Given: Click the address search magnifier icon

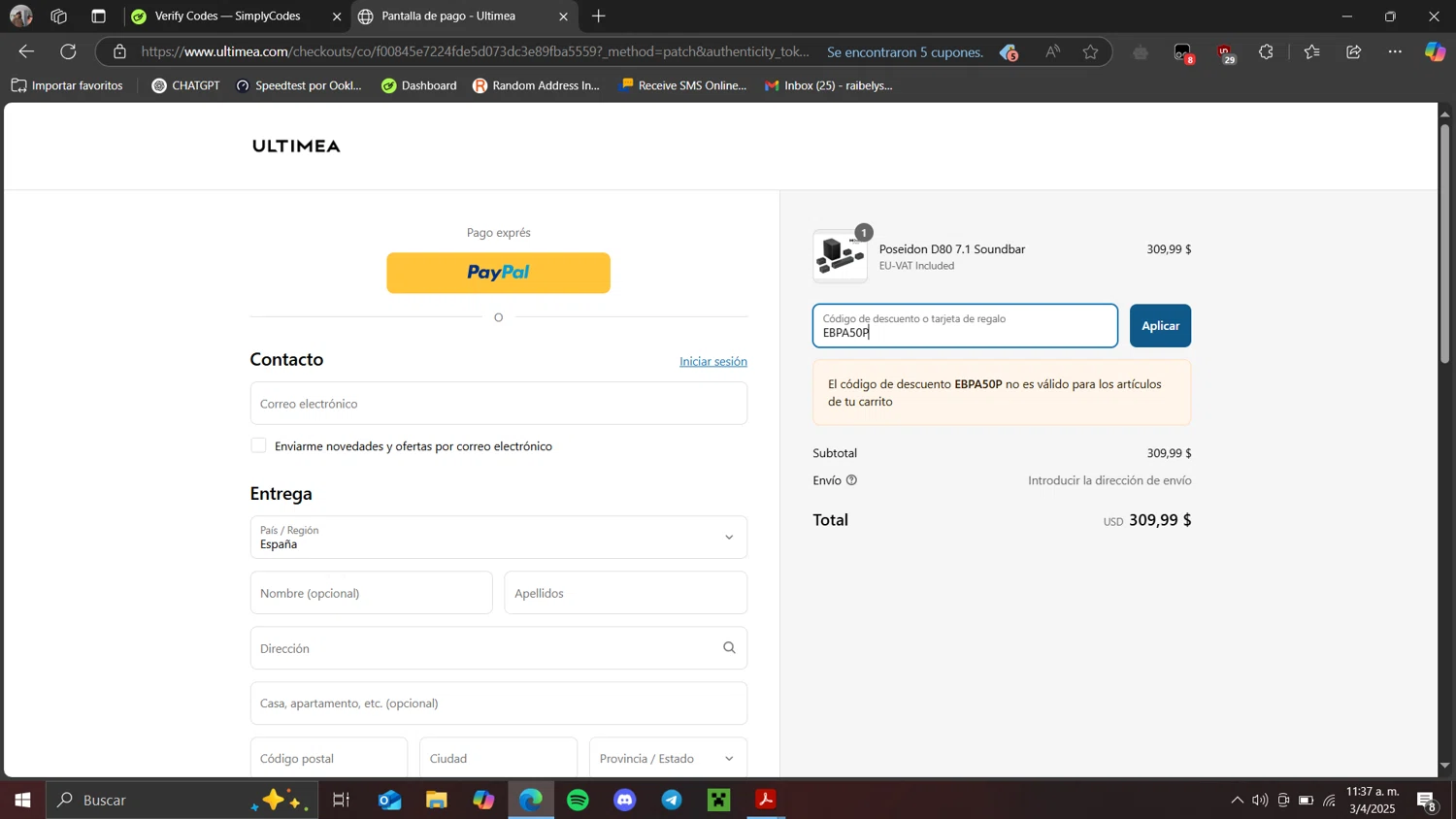Looking at the screenshot, I should pyautogui.click(x=729, y=648).
